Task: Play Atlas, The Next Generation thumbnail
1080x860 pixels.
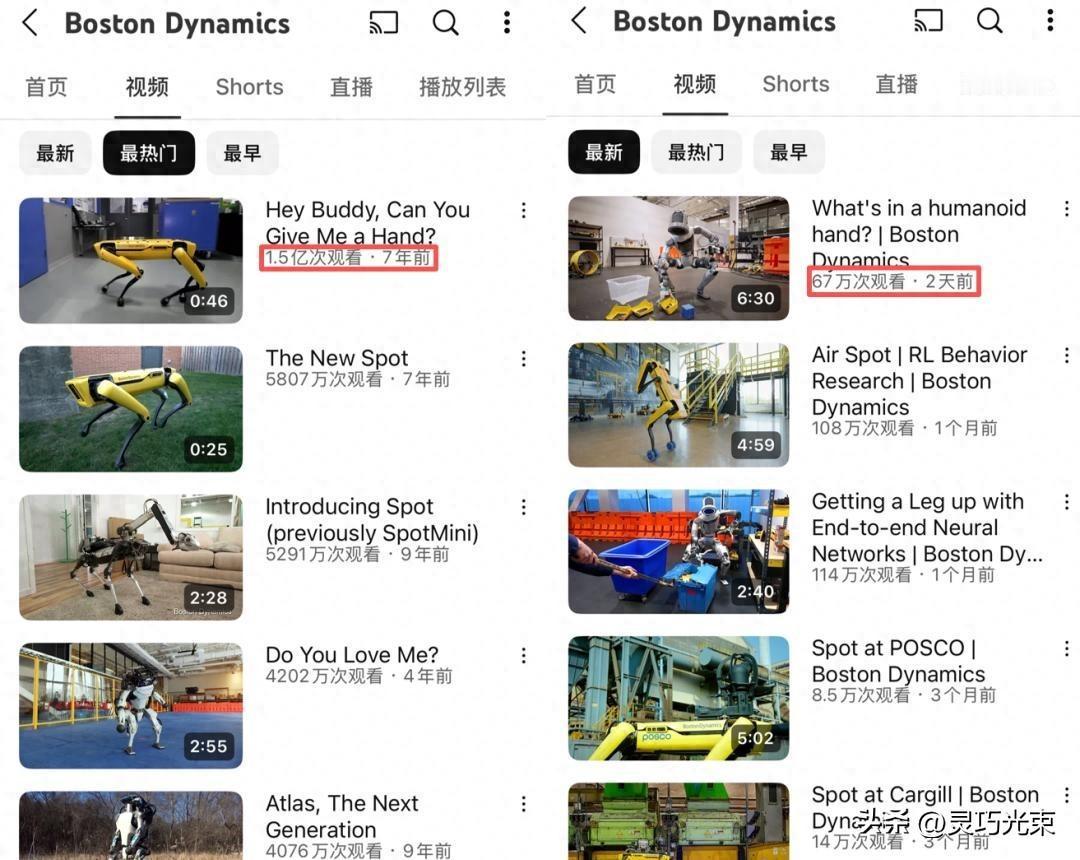Action: [131, 826]
